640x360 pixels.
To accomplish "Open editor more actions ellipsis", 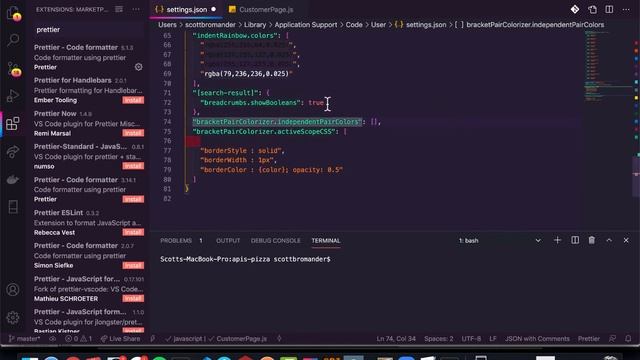I will 626,9.
